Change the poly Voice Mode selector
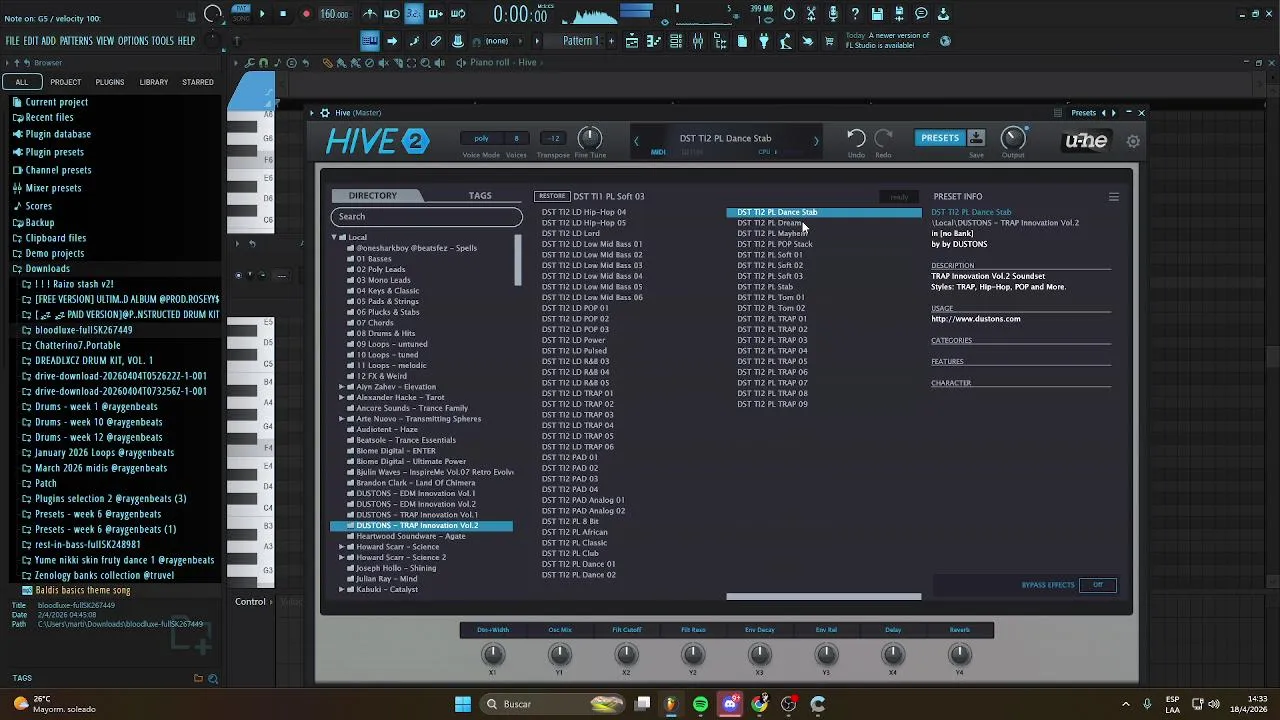The width and height of the screenshot is (1280, 720). click(482, 138)
